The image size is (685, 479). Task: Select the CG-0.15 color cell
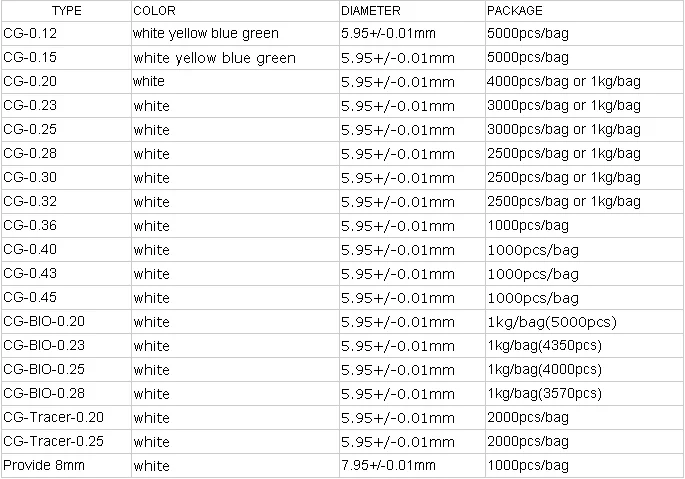click(214, 58)
